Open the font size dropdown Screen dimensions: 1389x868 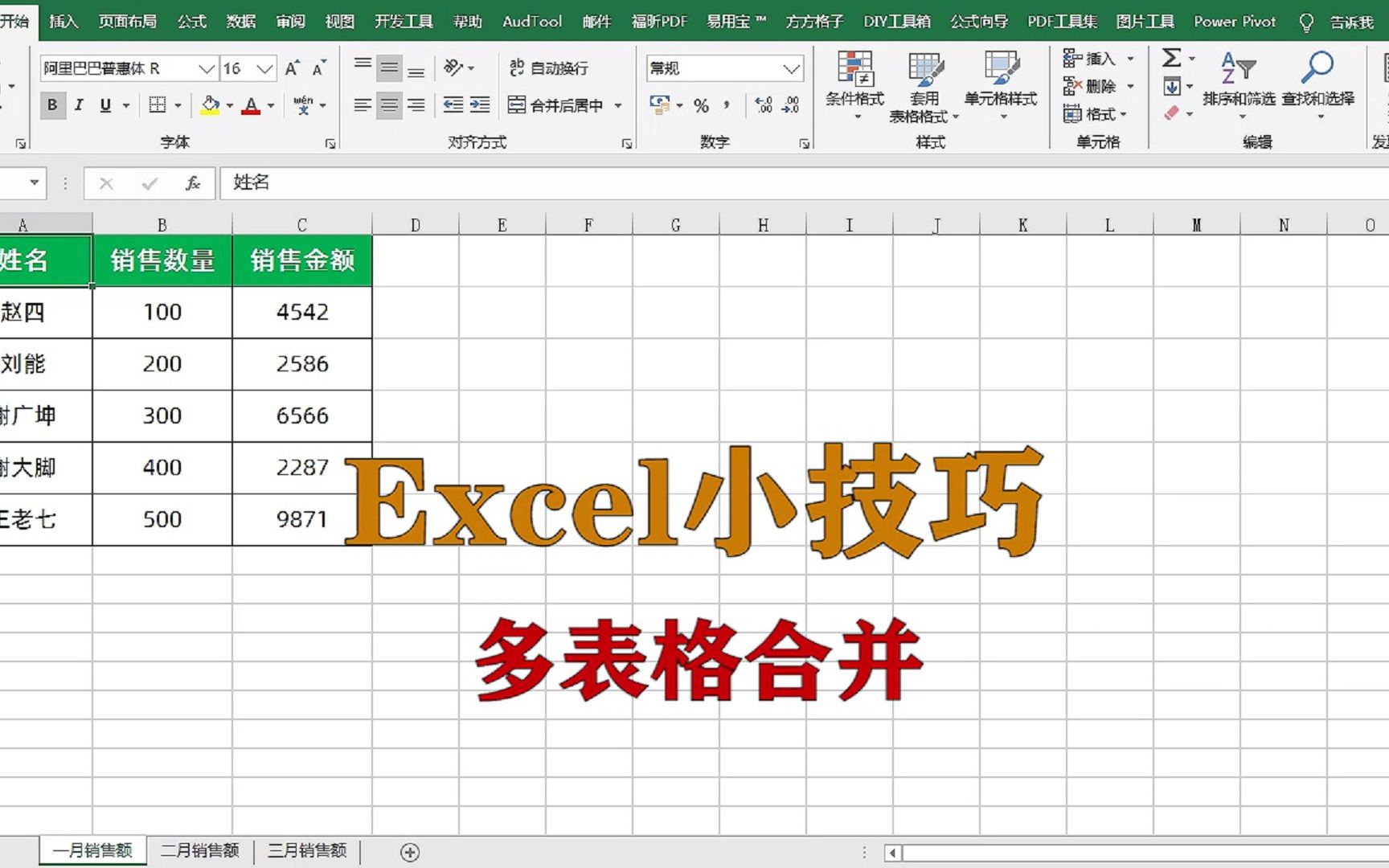click(x=265, y=68)
